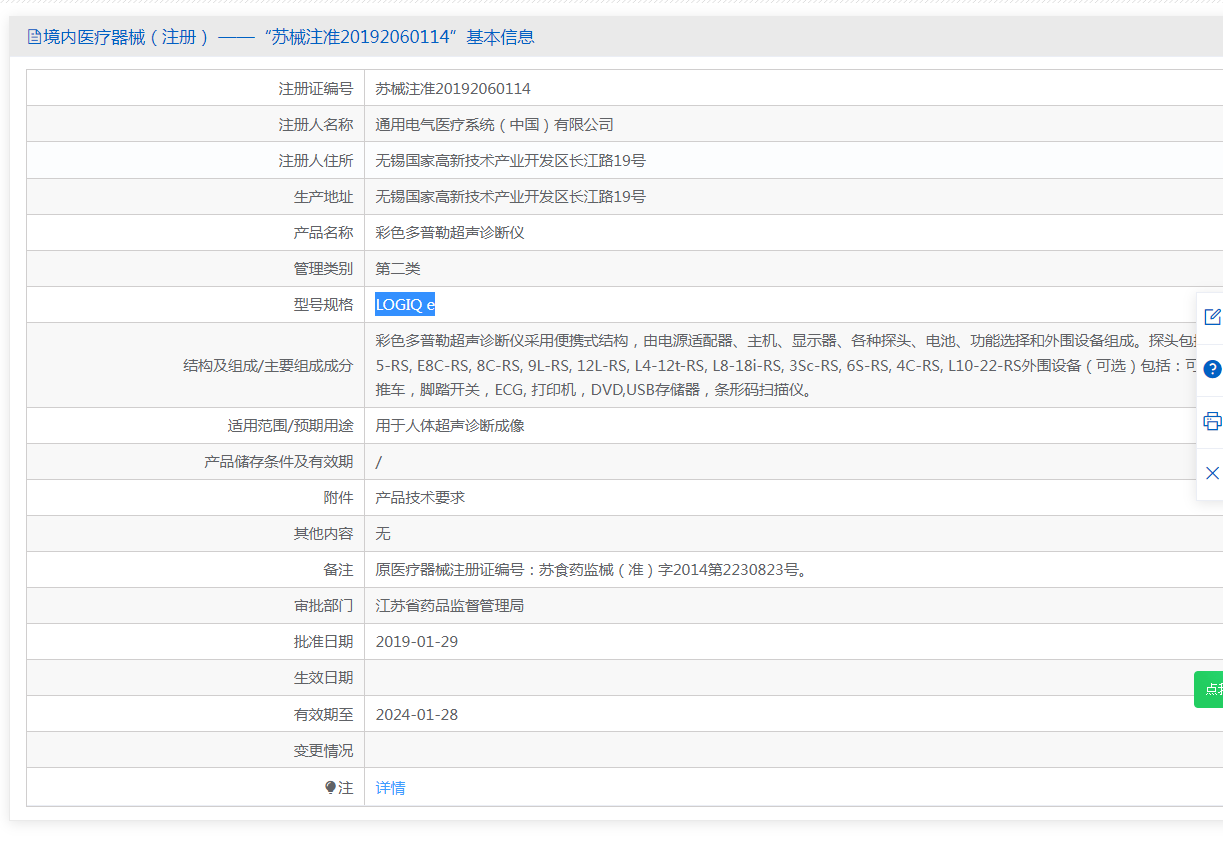1223x848 pixels.
Task: Click the 生产地址 address value
Action: (510, 196)
